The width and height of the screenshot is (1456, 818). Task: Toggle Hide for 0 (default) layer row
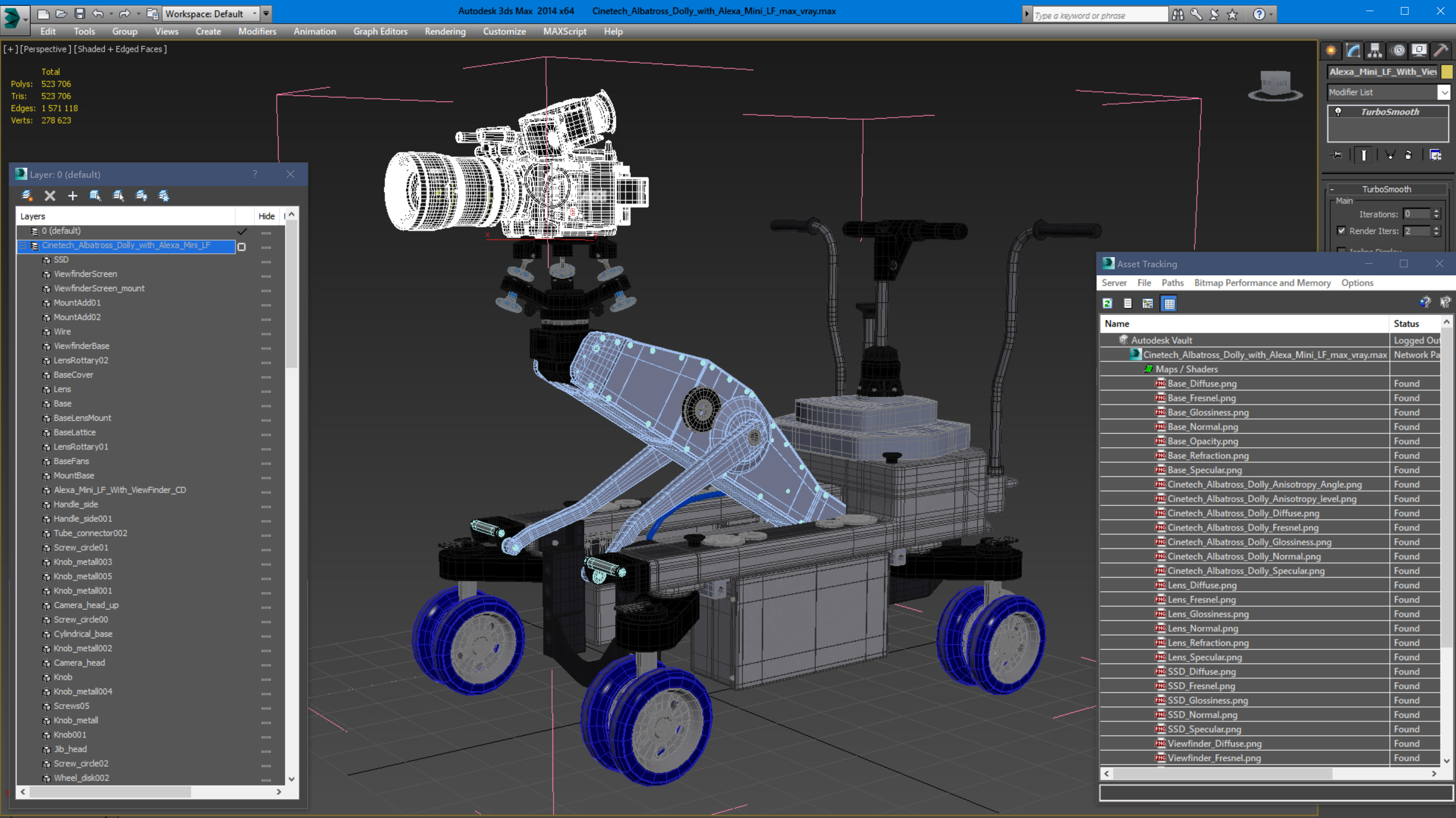[266, 232]
